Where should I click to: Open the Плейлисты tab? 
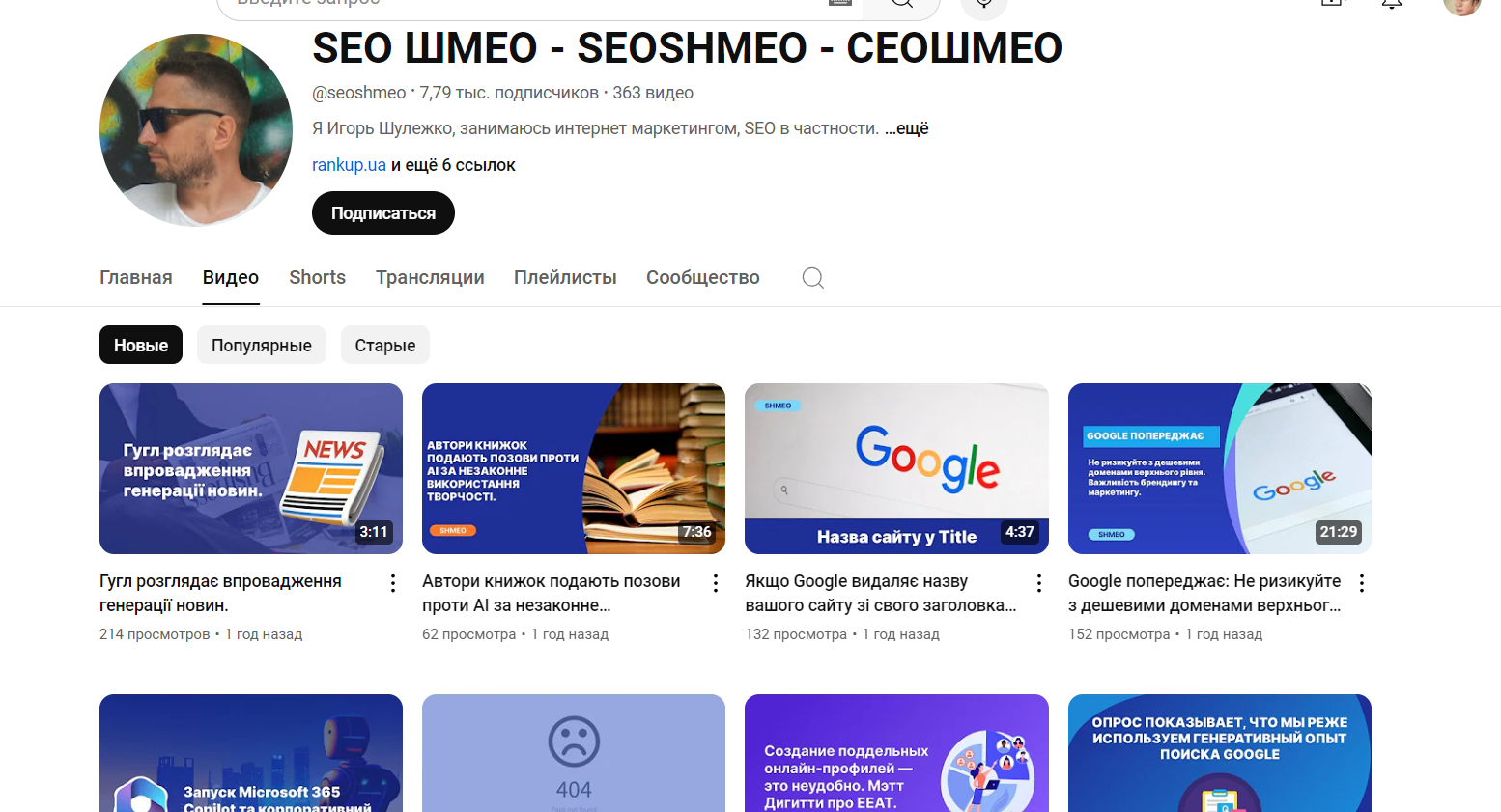565,277
